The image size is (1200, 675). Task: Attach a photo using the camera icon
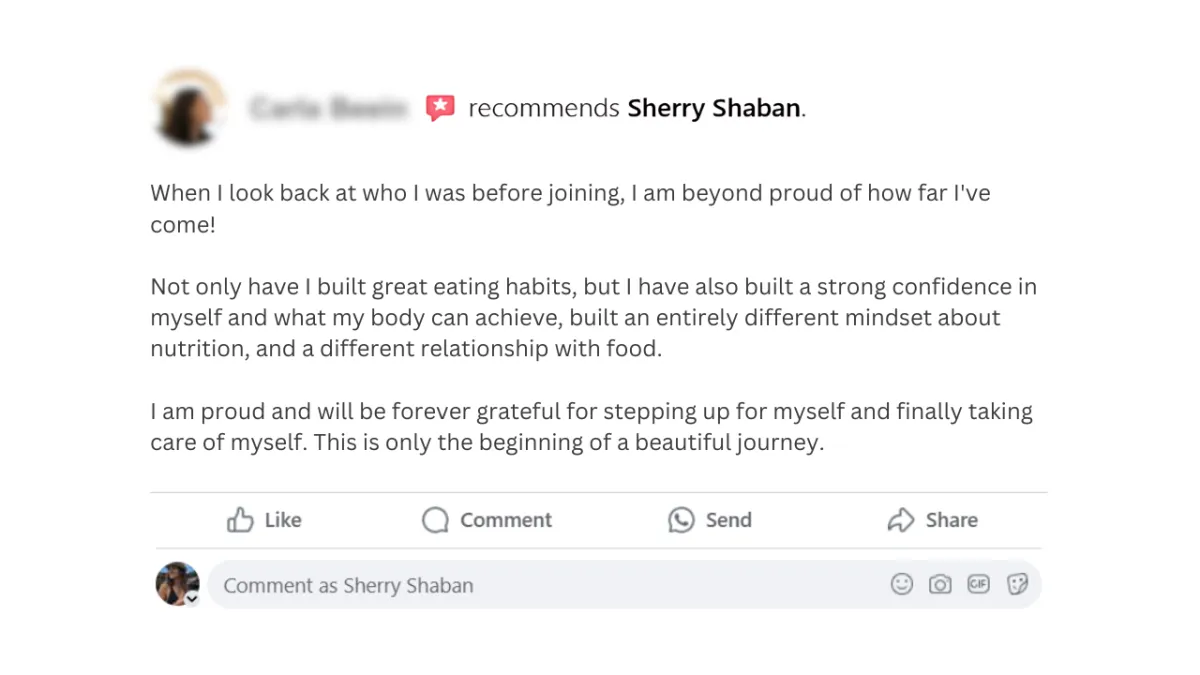940,585
